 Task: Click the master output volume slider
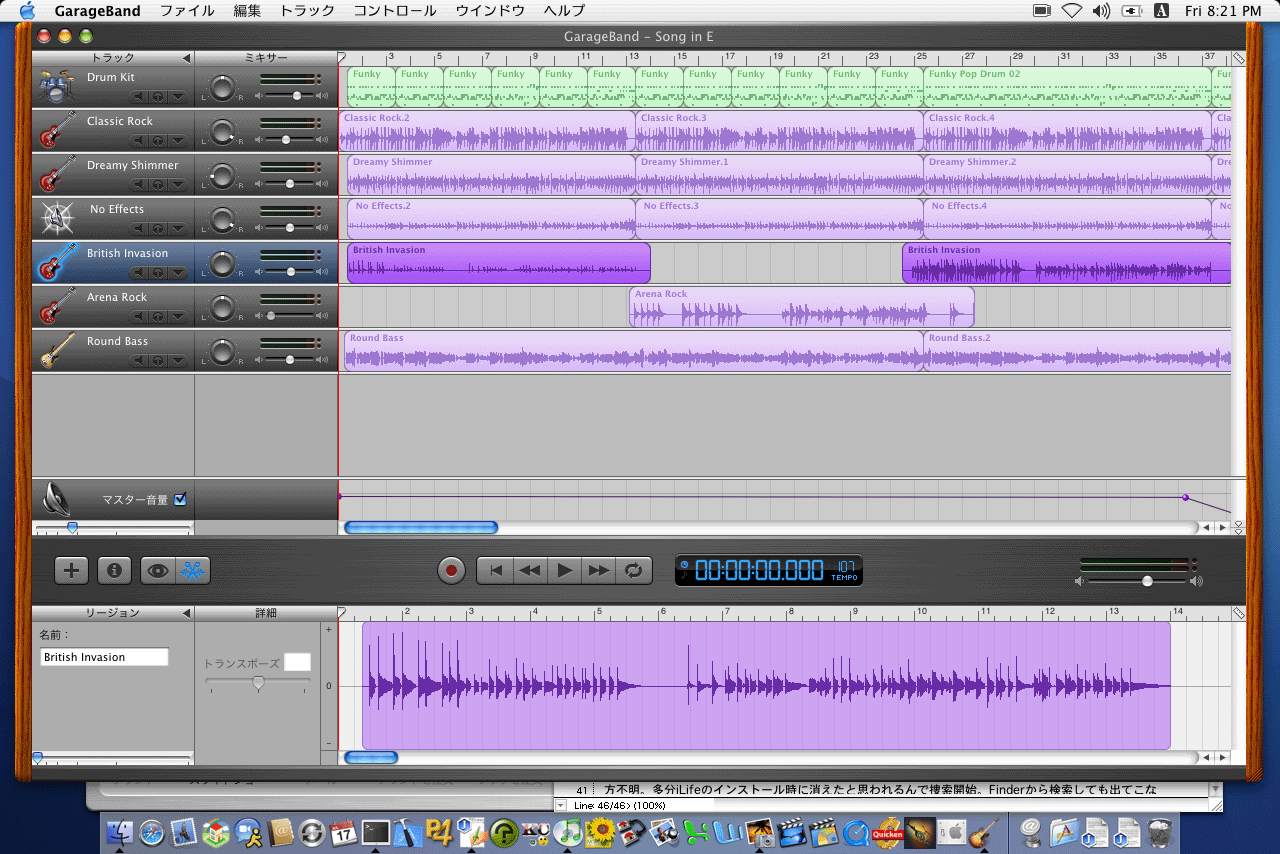tap(1147, 581)
